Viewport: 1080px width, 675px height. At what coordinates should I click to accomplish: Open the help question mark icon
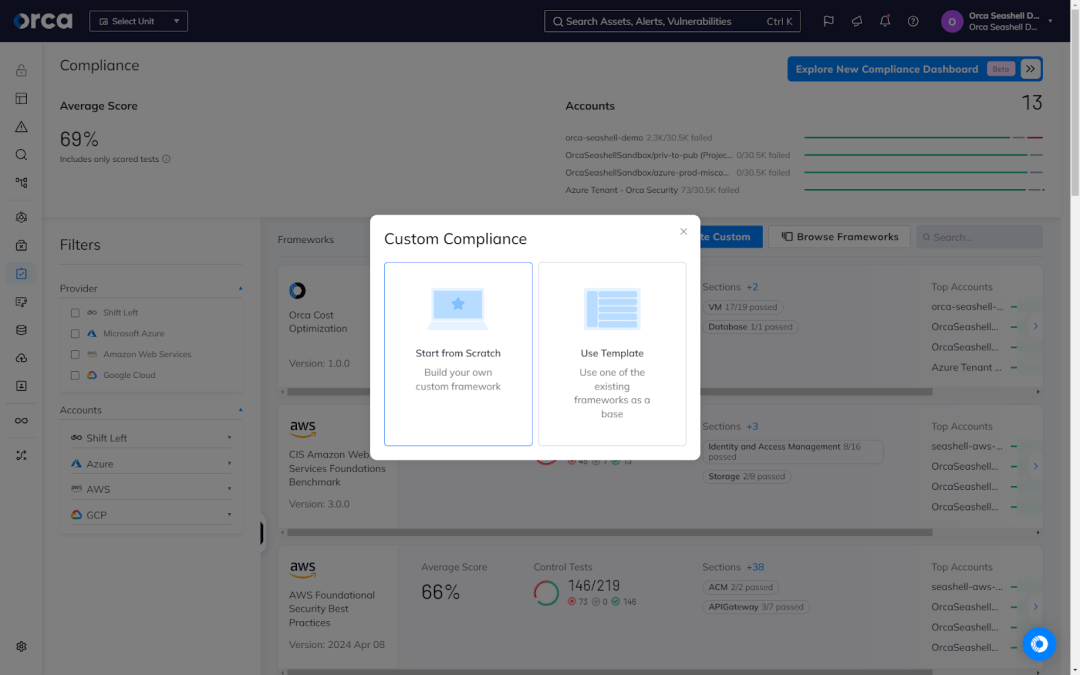click(913, 21)
